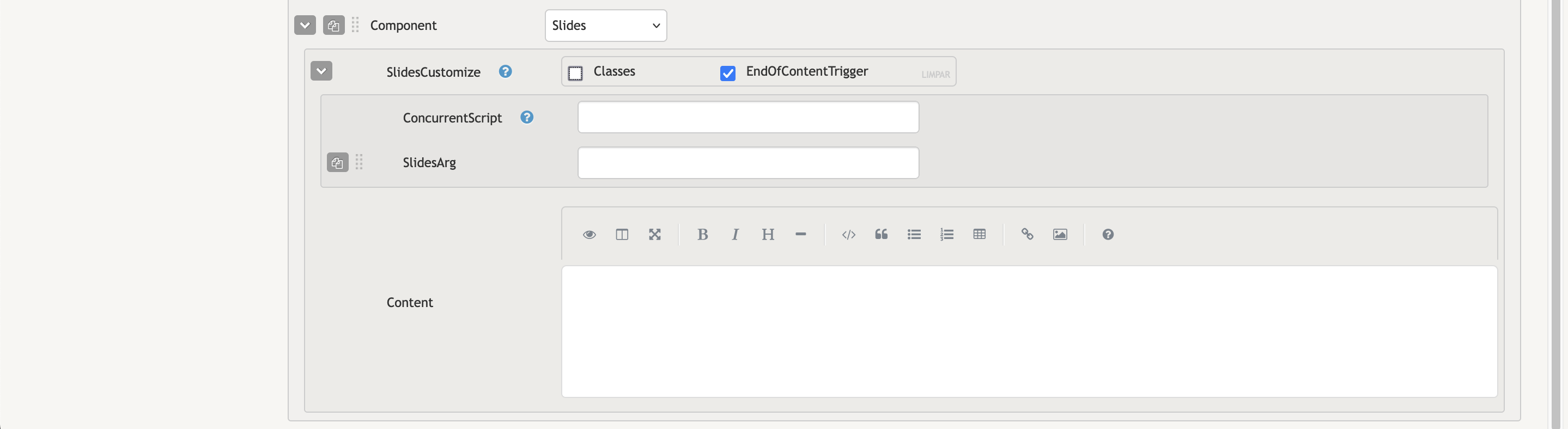Toggle the markdown preview eye icon
The image size is (1568, 429).
[x=588, y=234]
